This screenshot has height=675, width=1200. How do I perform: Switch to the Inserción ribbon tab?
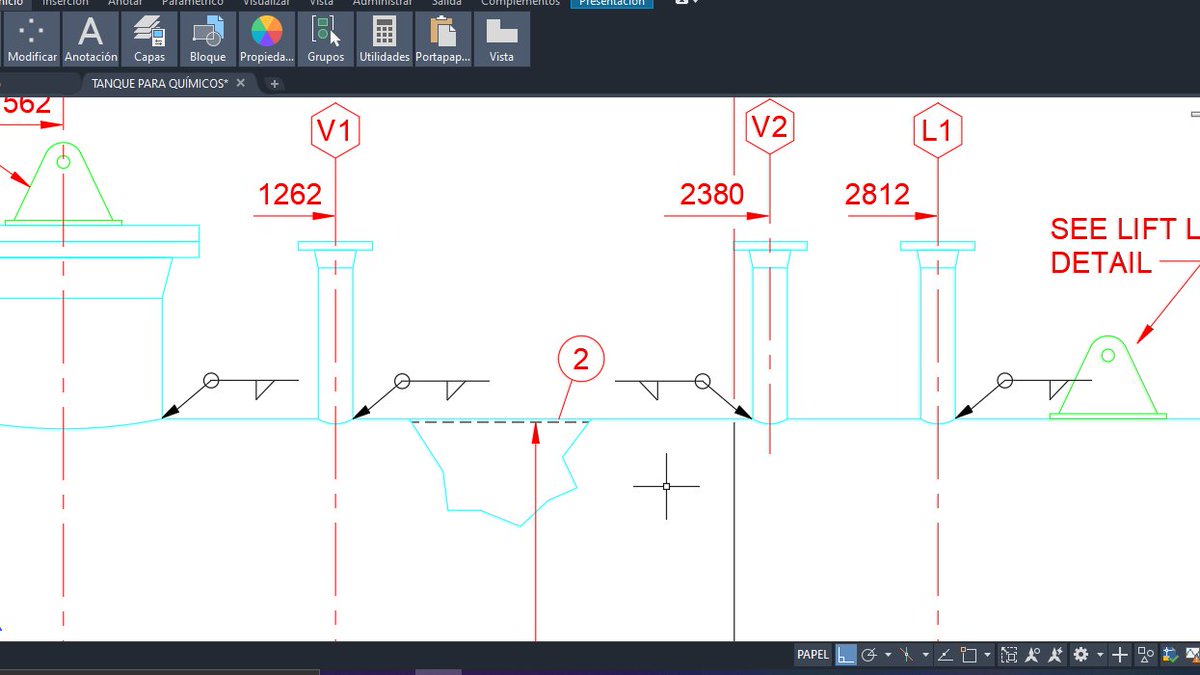(x=65, y=3)
